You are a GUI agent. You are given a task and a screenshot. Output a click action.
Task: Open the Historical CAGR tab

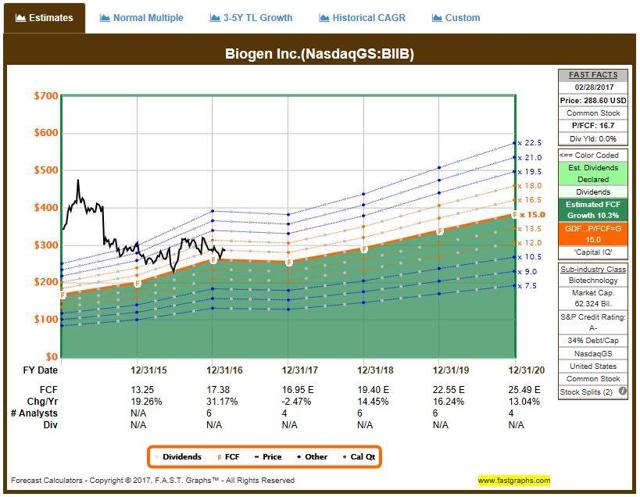(x=362, y=18)
